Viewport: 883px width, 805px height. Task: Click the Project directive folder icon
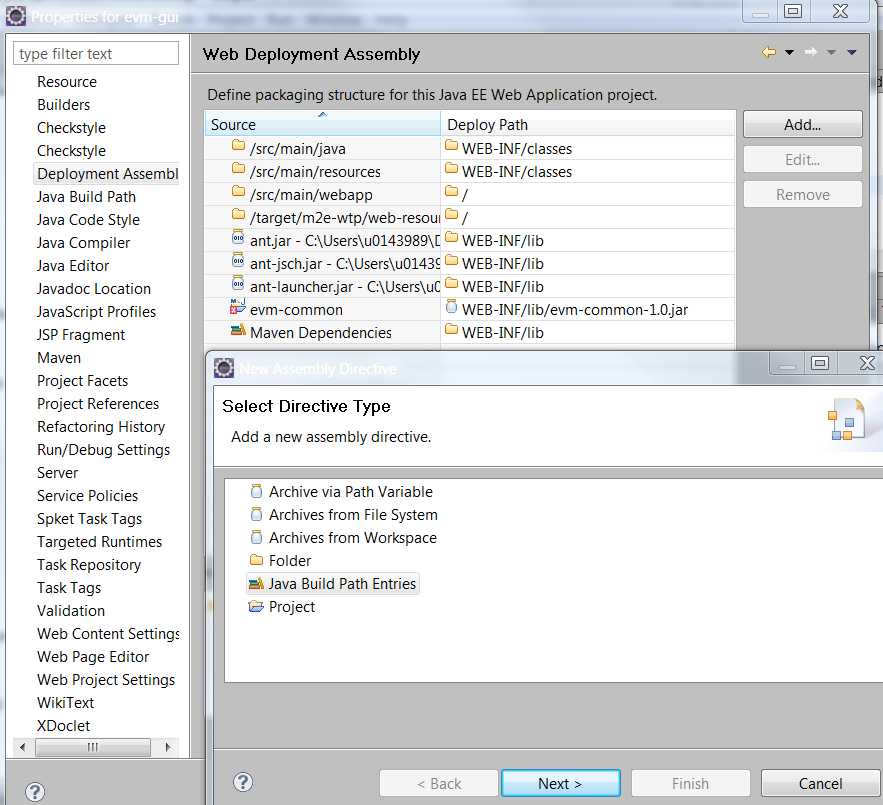pos(256,607)
